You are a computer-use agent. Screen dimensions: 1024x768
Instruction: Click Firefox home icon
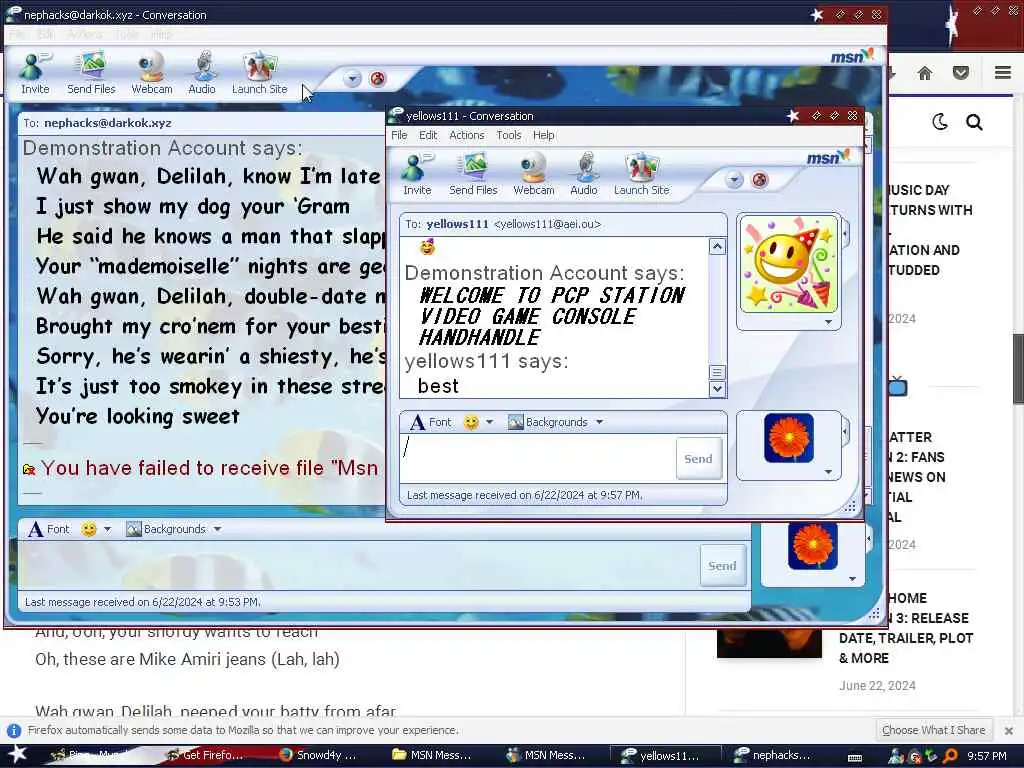[x=925, y=72]
